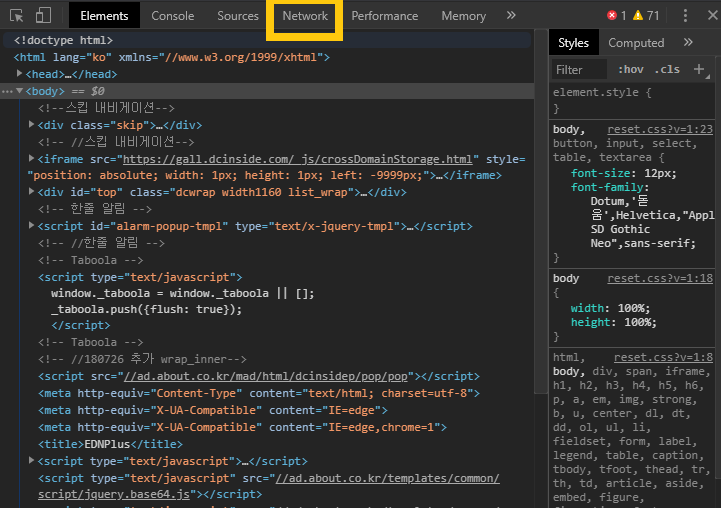Select the window._taboola assignment line

pyautogui.click(x=183, y=293)
